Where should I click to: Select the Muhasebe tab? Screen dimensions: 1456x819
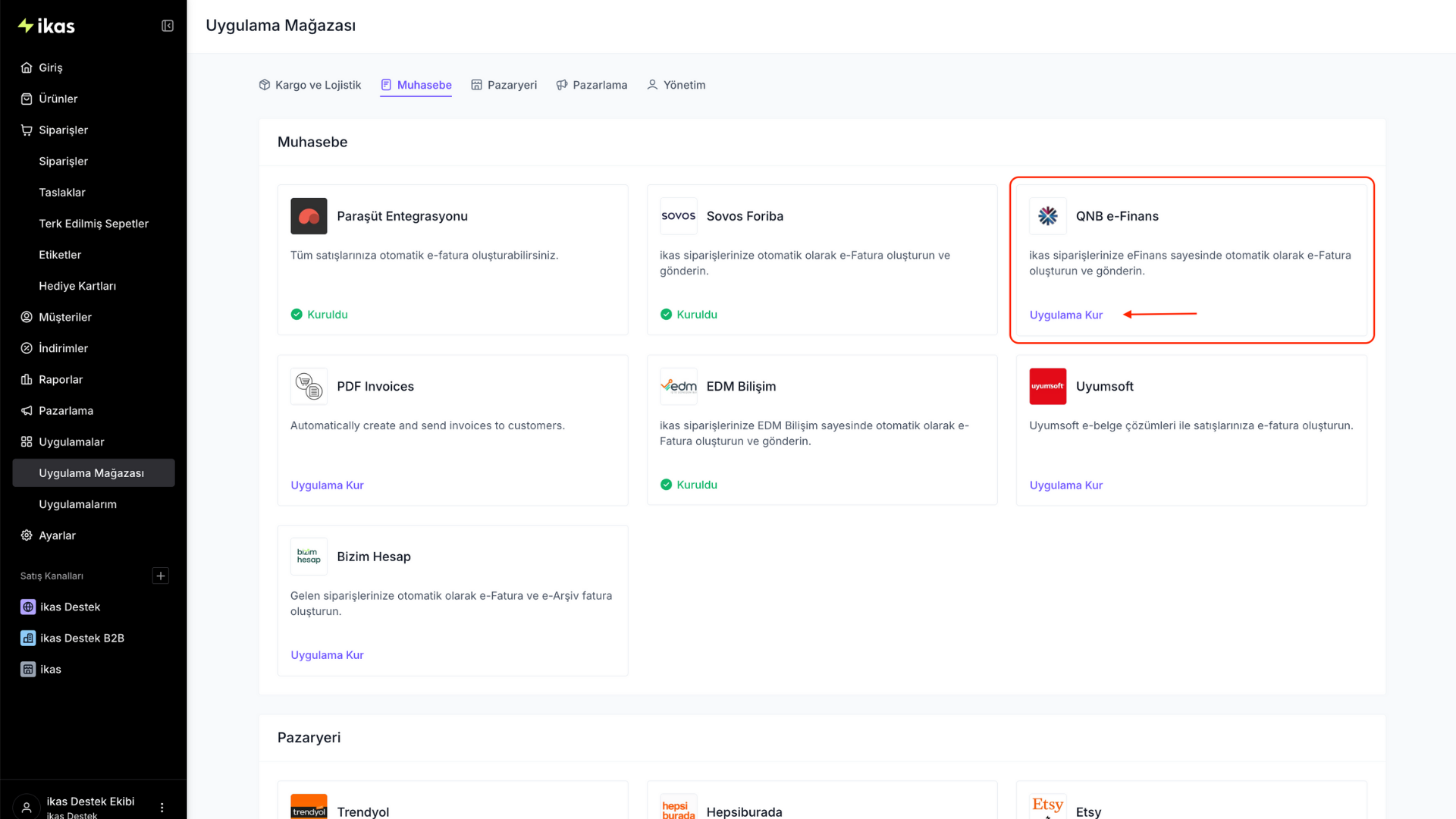[416, 85]
